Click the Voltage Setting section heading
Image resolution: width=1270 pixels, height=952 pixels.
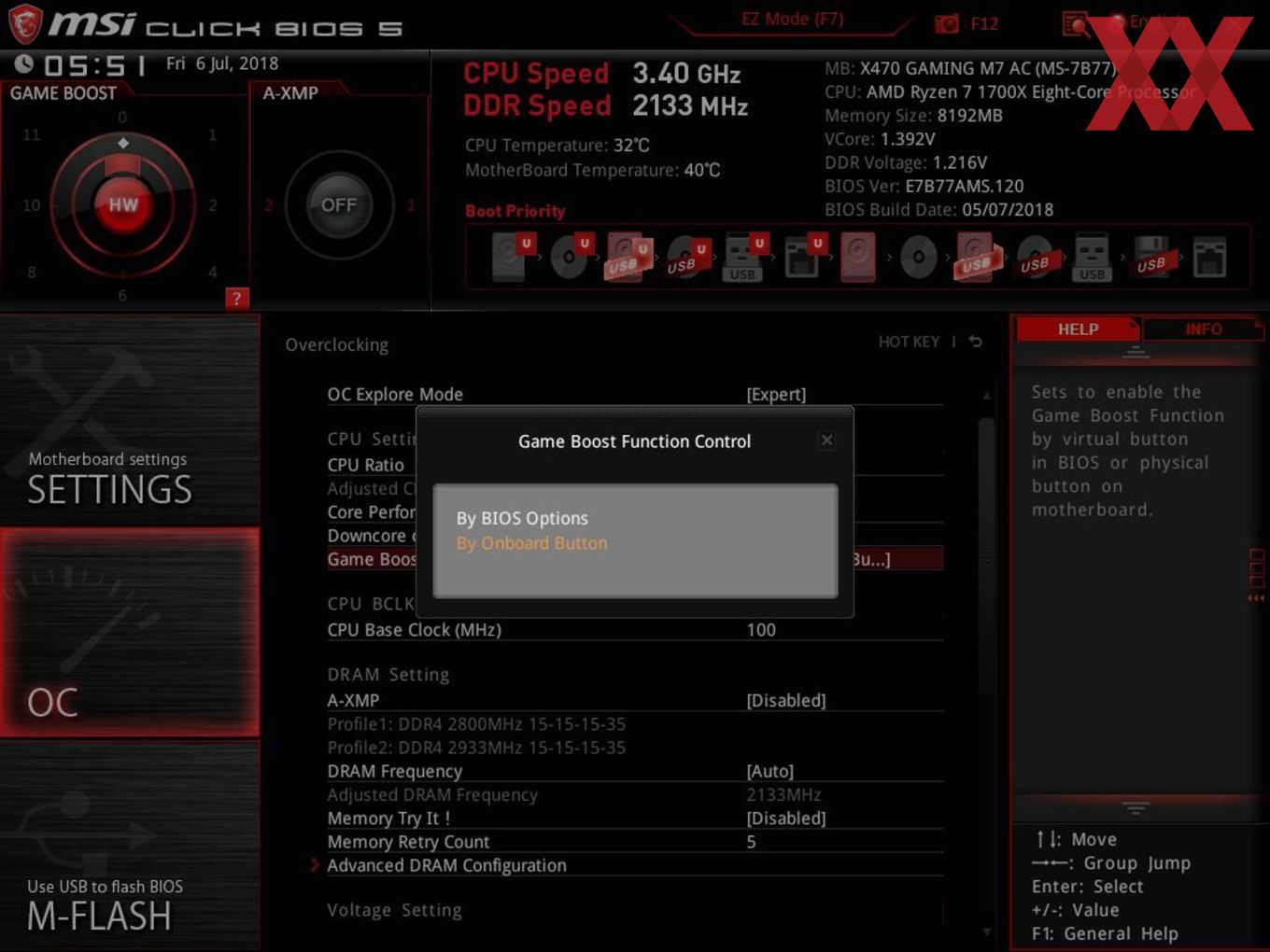[394, 910]
